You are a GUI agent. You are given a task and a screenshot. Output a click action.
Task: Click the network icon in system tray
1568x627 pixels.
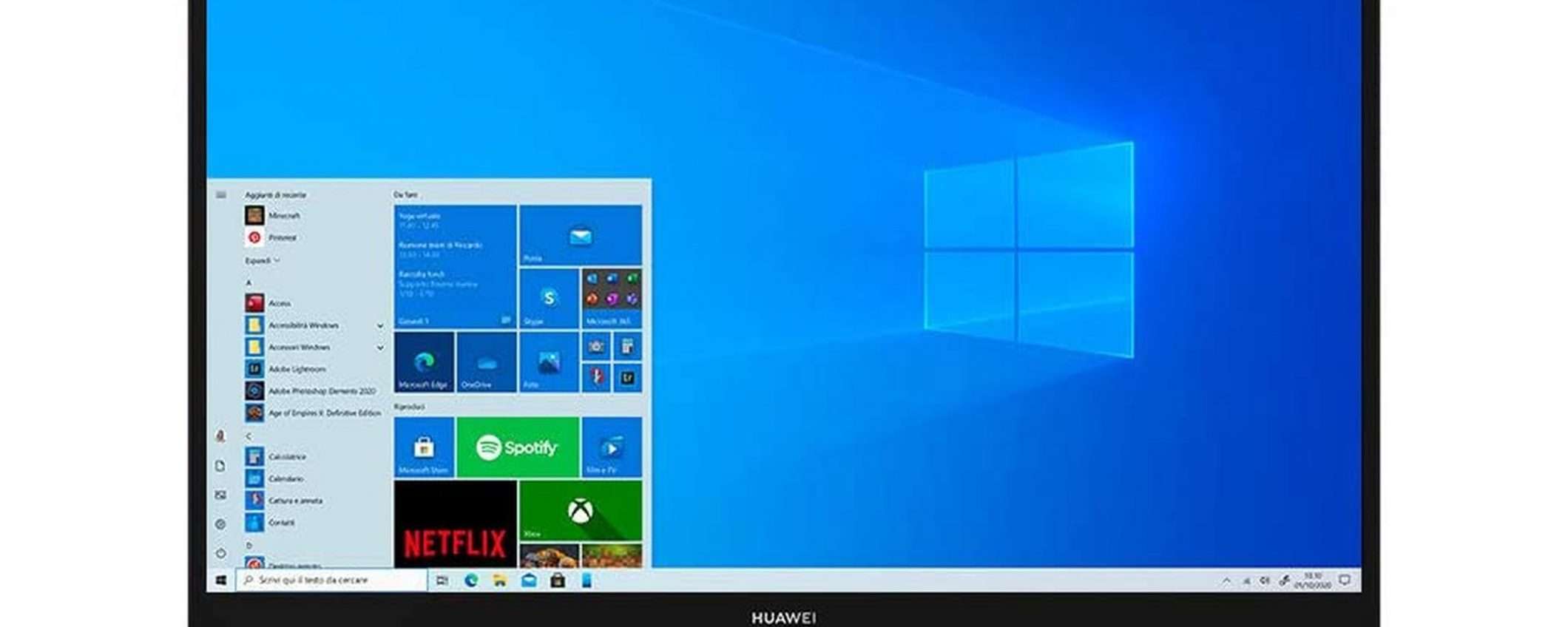point(1246,581)
